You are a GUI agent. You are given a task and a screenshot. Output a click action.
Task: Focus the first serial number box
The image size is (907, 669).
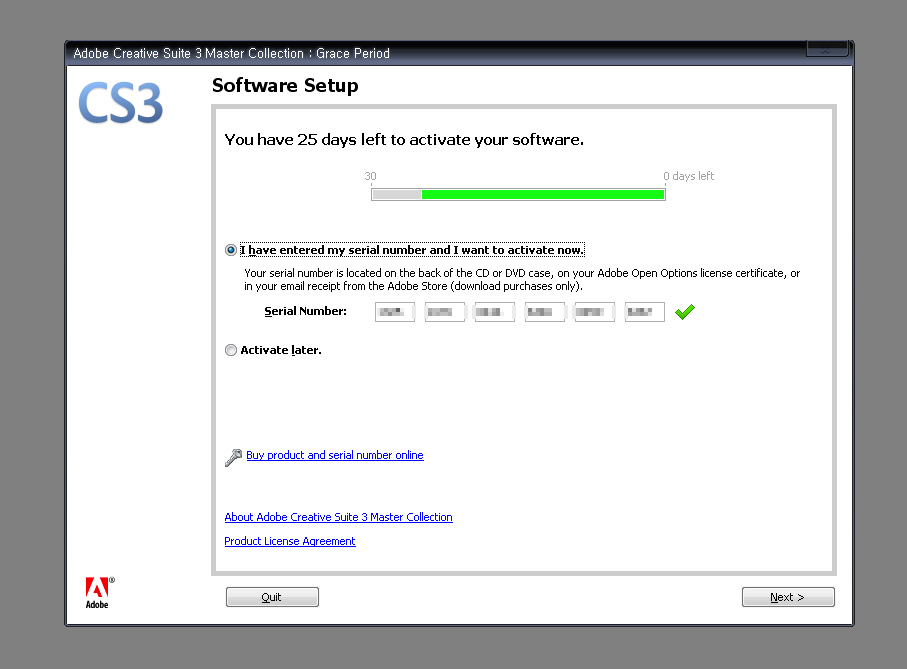click(x=395, y=312)
